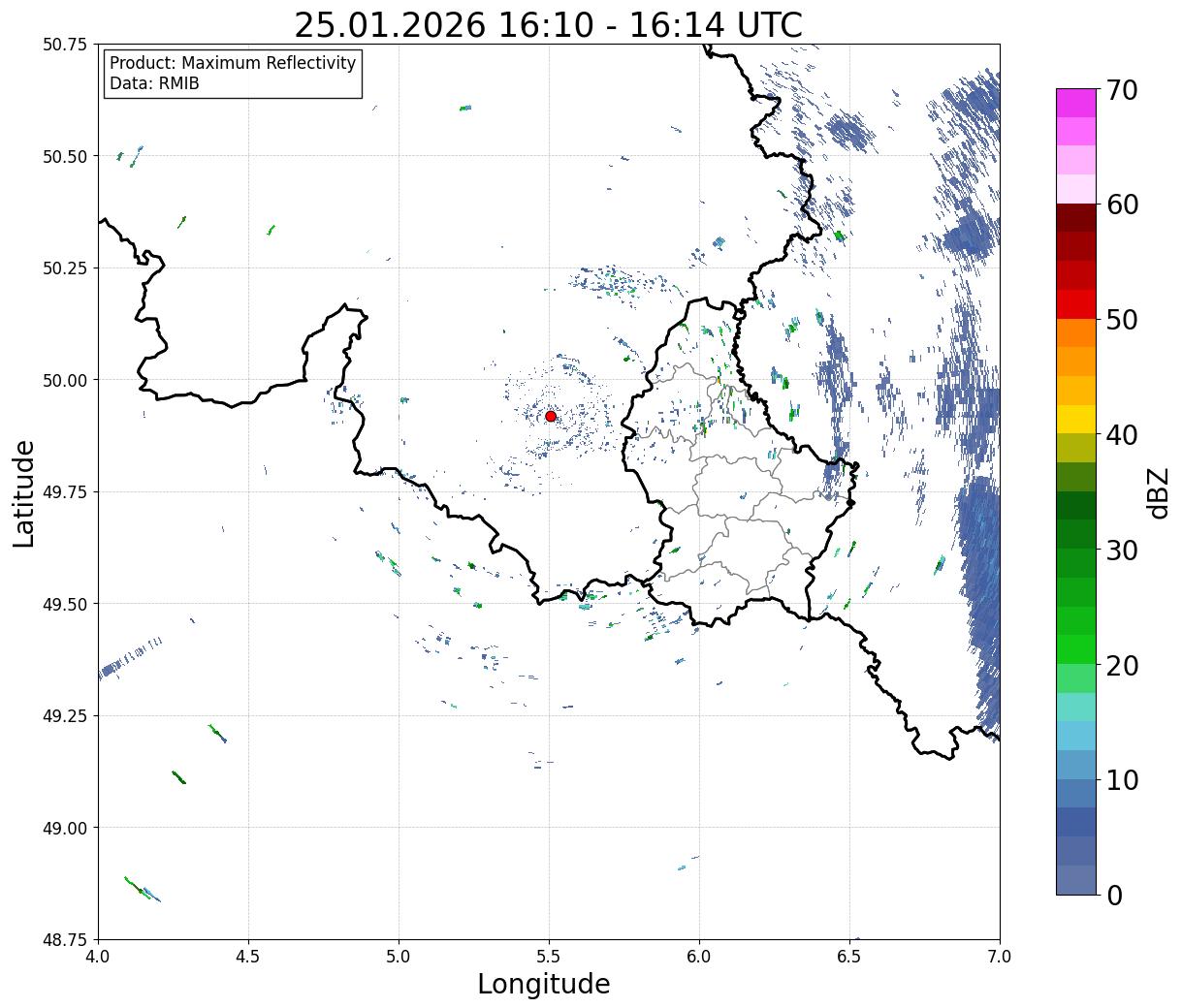
Task: Pick the orange swatch just below 50 dBZ
Action: tap(1076, 332)
